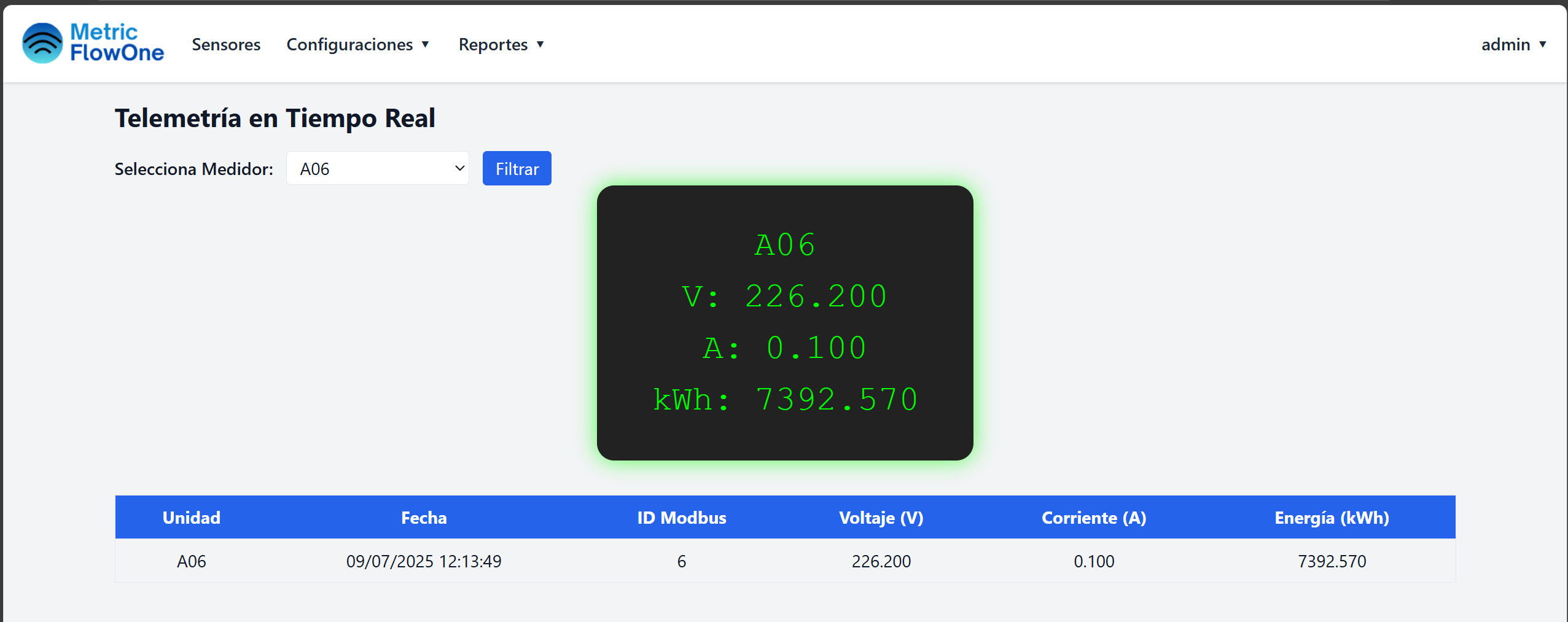Viewport: 1568px width, 622px height.
Task: Click the voltage reading on the green display
Action: (785, 297)
